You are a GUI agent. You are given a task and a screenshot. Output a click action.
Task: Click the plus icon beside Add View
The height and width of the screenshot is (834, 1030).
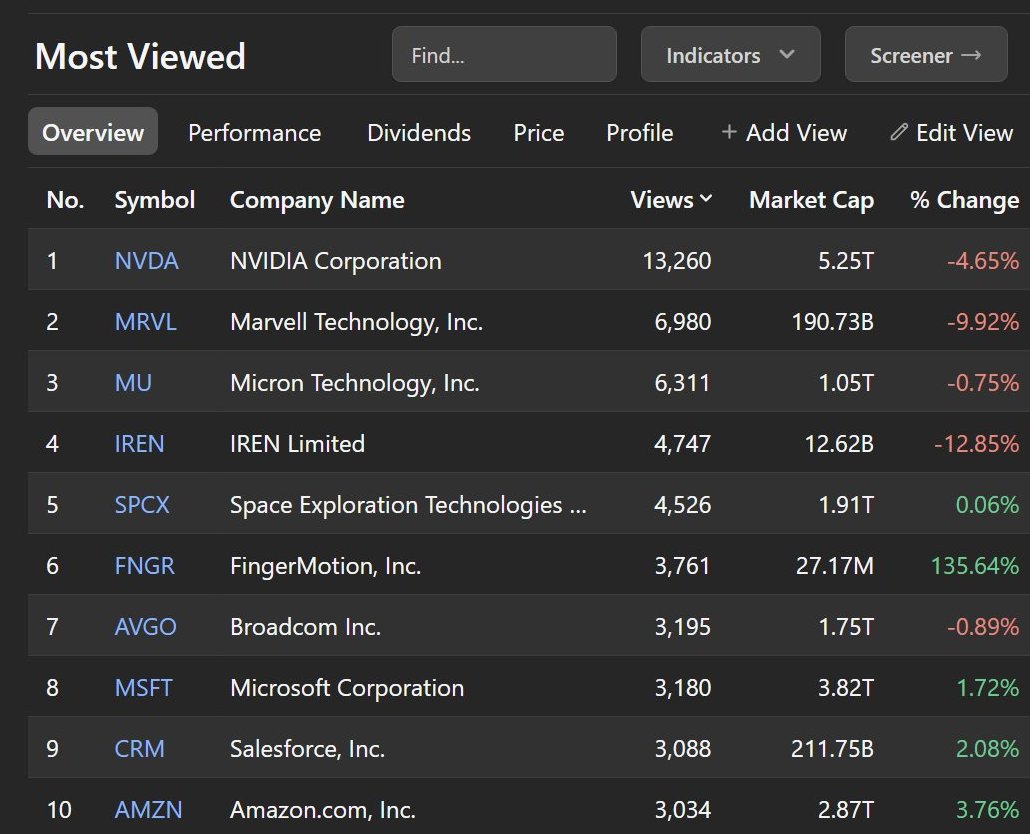pos(728,132)
